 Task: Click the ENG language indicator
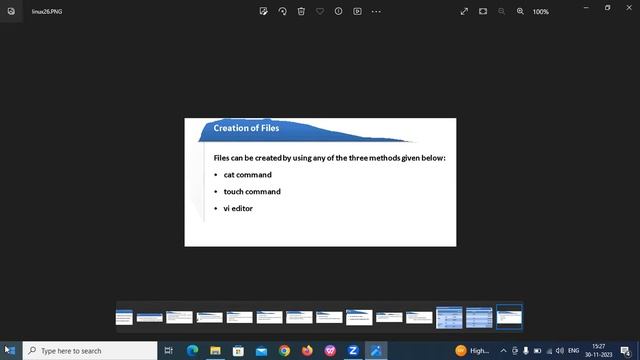click(x=573, y=351)
